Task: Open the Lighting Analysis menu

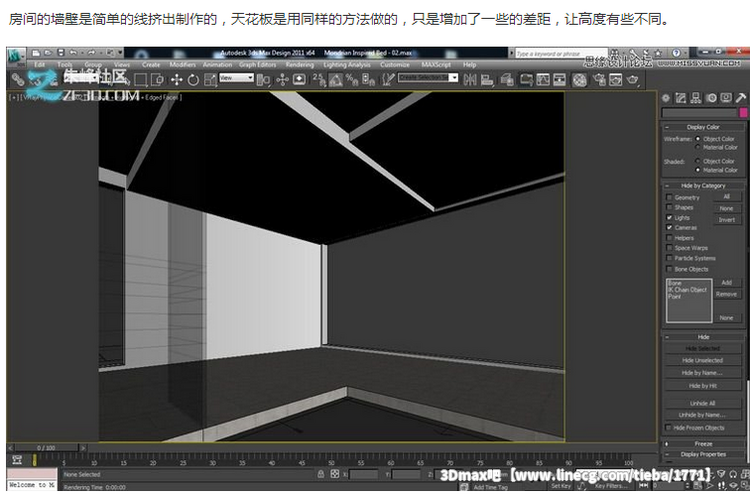Action: (x=347, y=65)
